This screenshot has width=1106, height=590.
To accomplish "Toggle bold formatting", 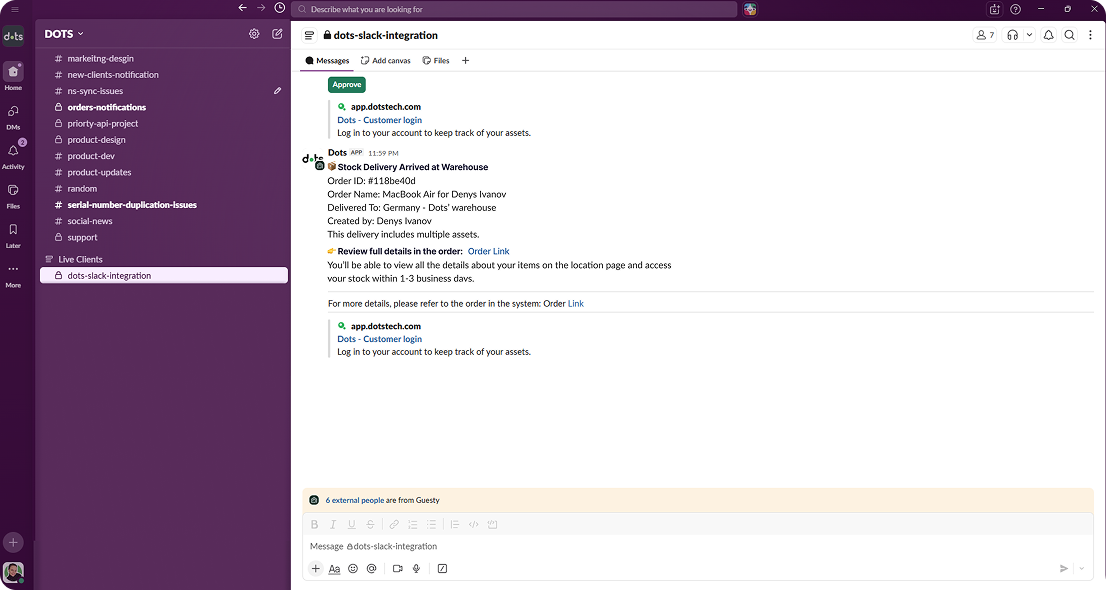I will tap(315, 524).
